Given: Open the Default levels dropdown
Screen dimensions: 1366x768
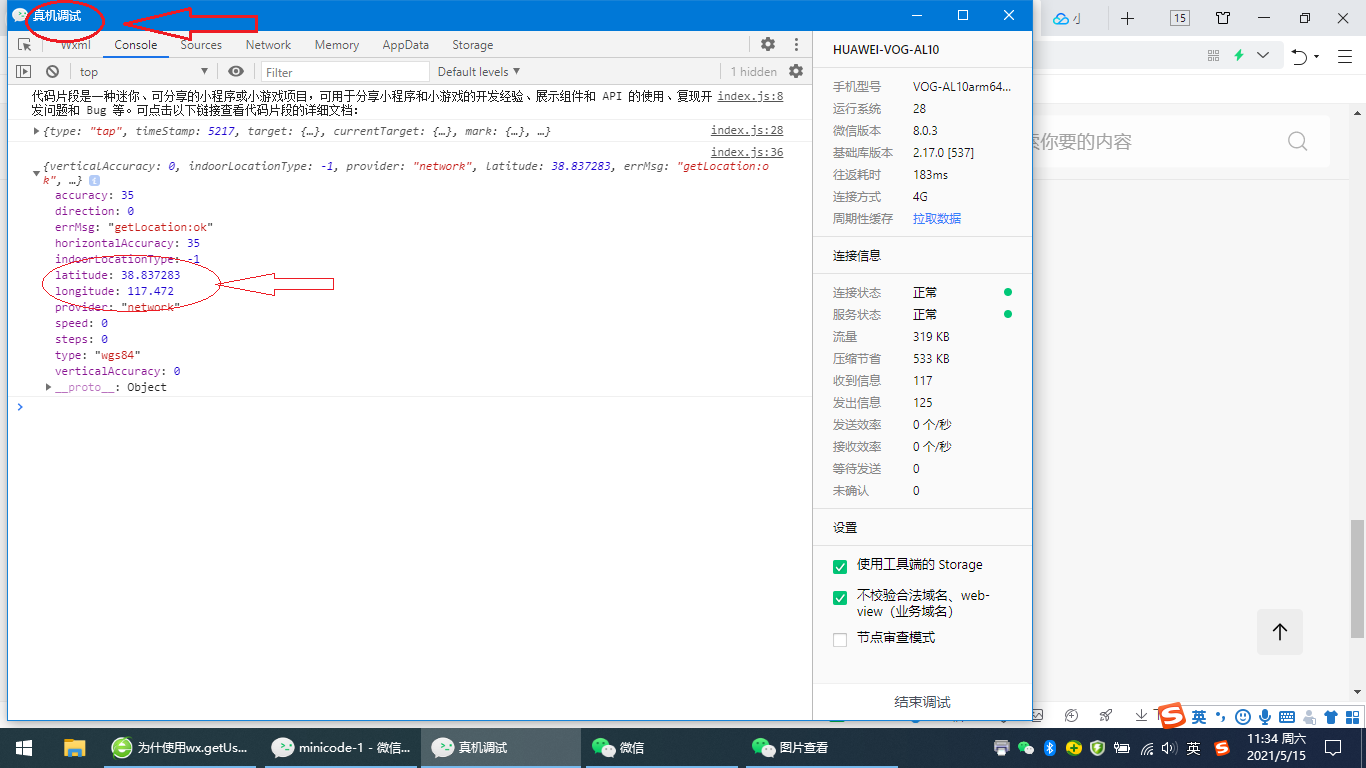Looking at the screenshot, I should [479, 71].
